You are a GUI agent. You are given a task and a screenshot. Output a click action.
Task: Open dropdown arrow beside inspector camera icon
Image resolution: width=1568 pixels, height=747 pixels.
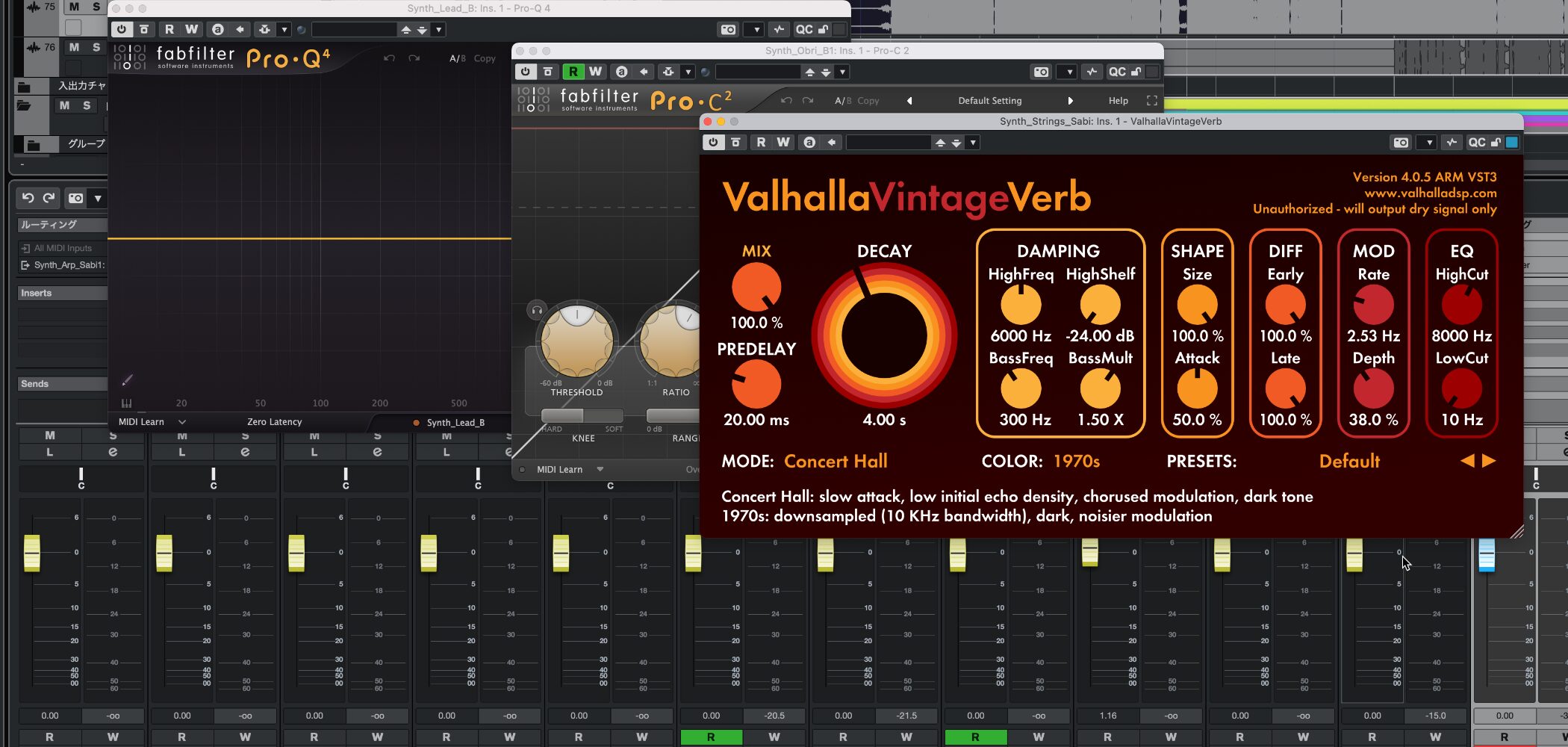98,198
